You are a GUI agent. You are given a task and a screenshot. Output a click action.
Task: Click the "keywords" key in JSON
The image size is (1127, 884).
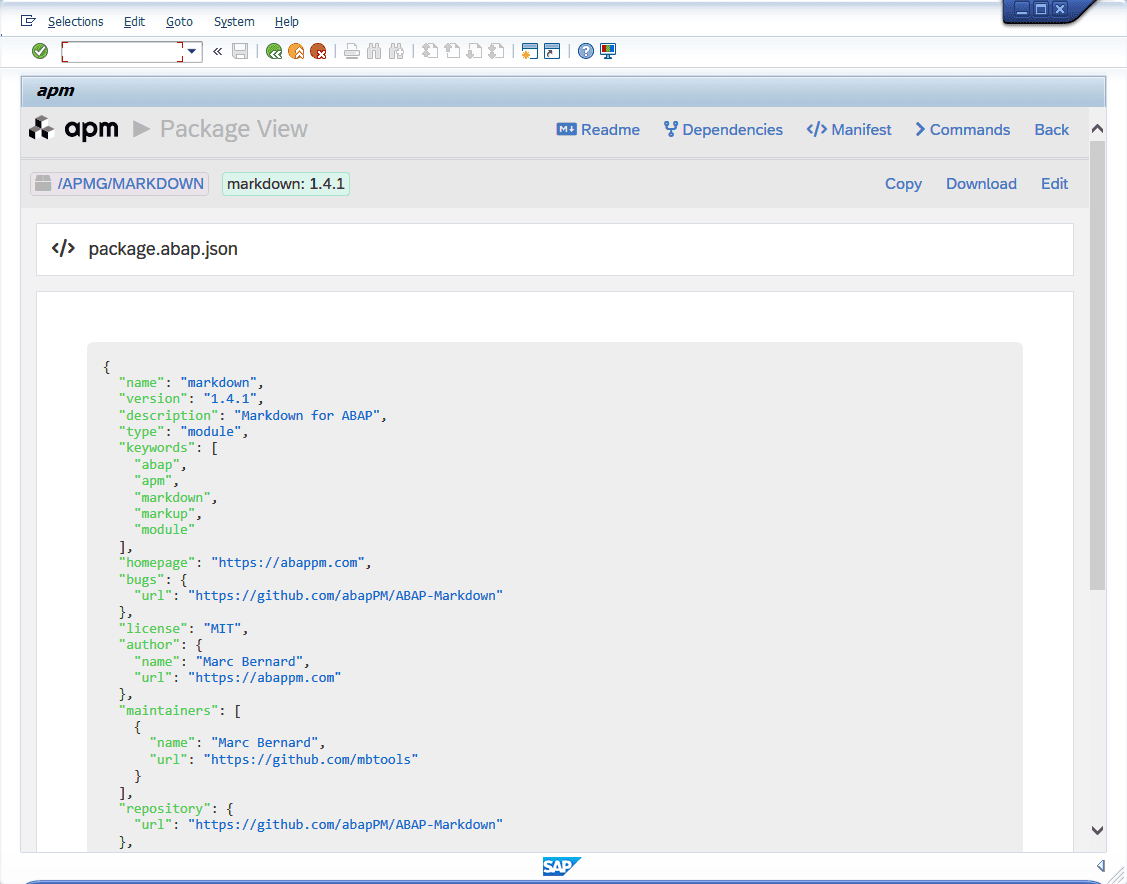157,448
